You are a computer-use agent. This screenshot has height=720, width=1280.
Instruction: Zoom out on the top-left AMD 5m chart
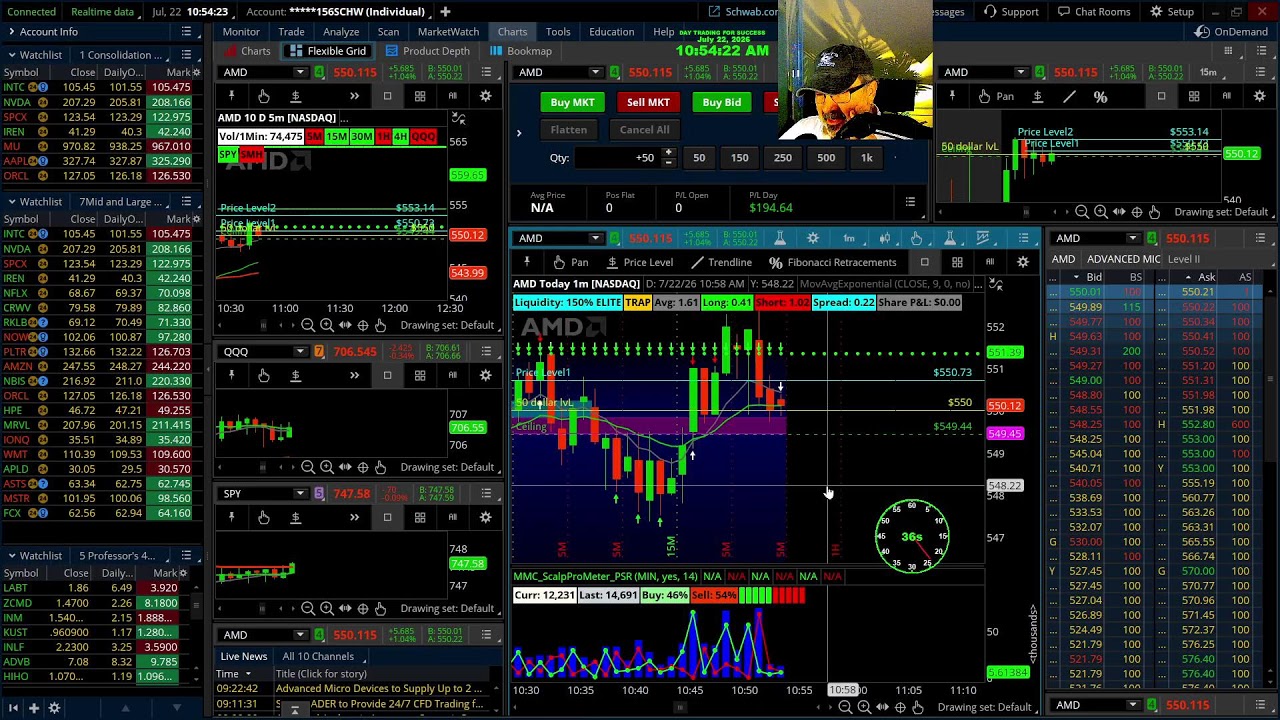pos(308,325)
